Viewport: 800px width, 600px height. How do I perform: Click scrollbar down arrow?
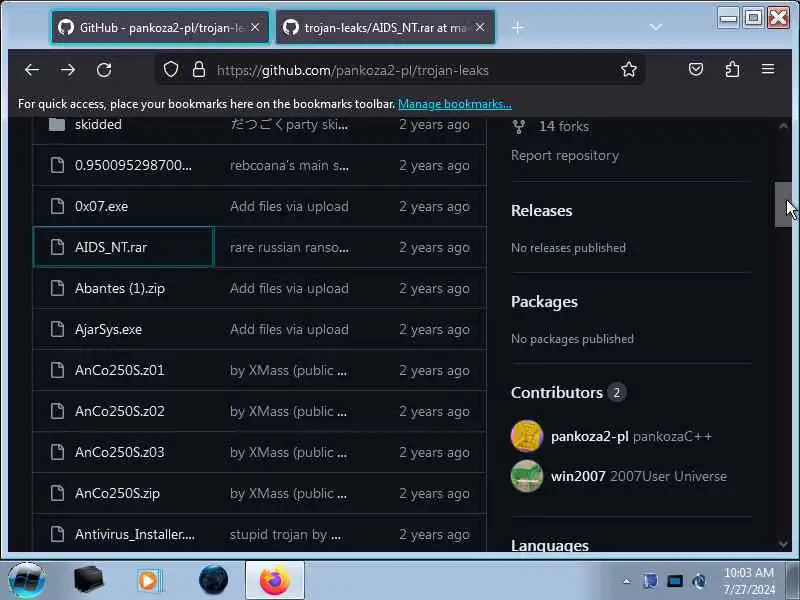783,545
